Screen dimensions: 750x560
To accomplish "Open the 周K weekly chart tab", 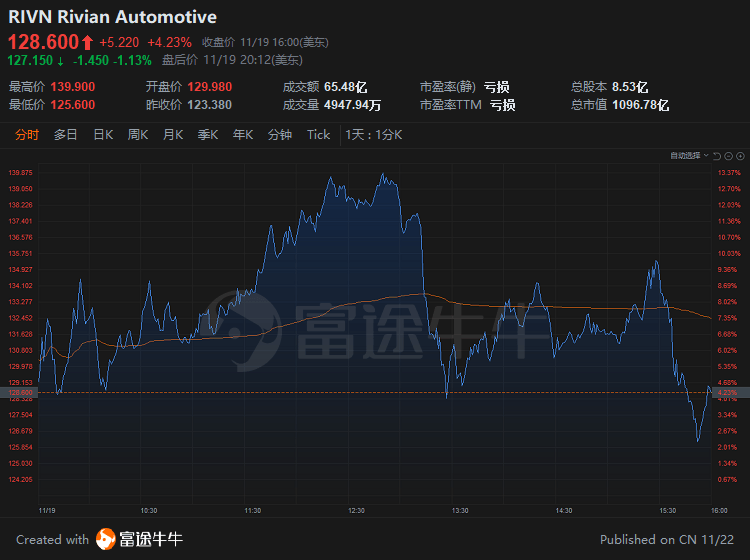I will [x=138, y=135].
